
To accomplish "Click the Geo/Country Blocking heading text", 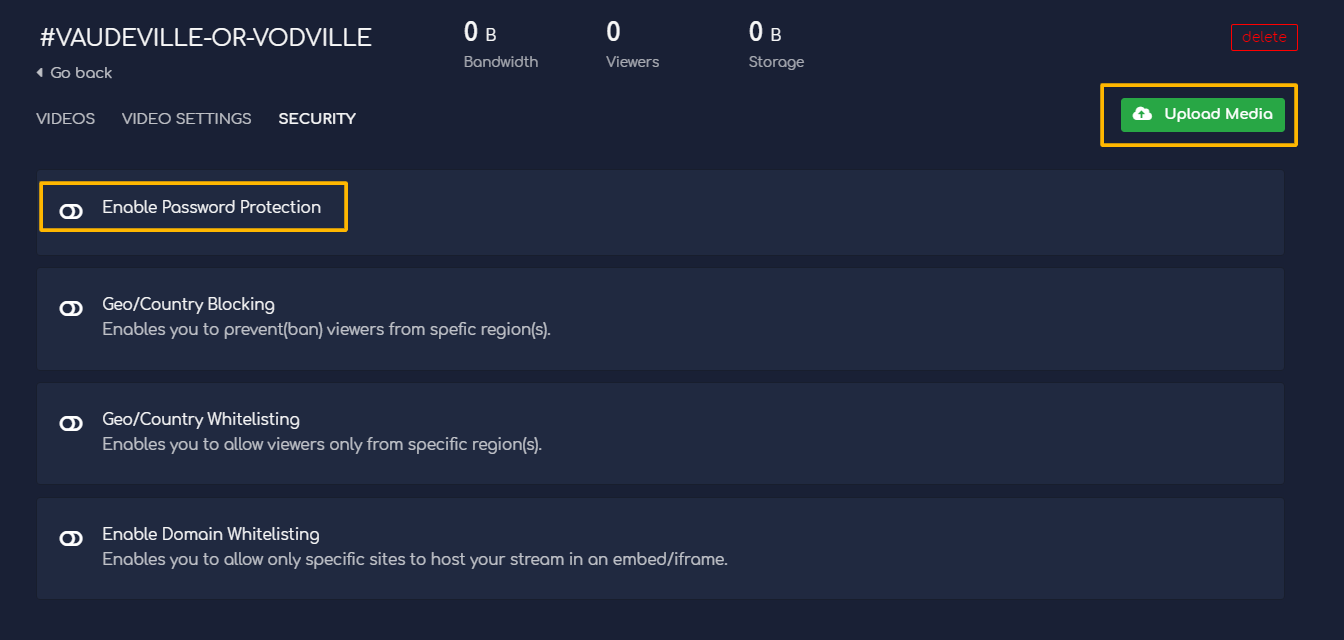I will point(188,304).
